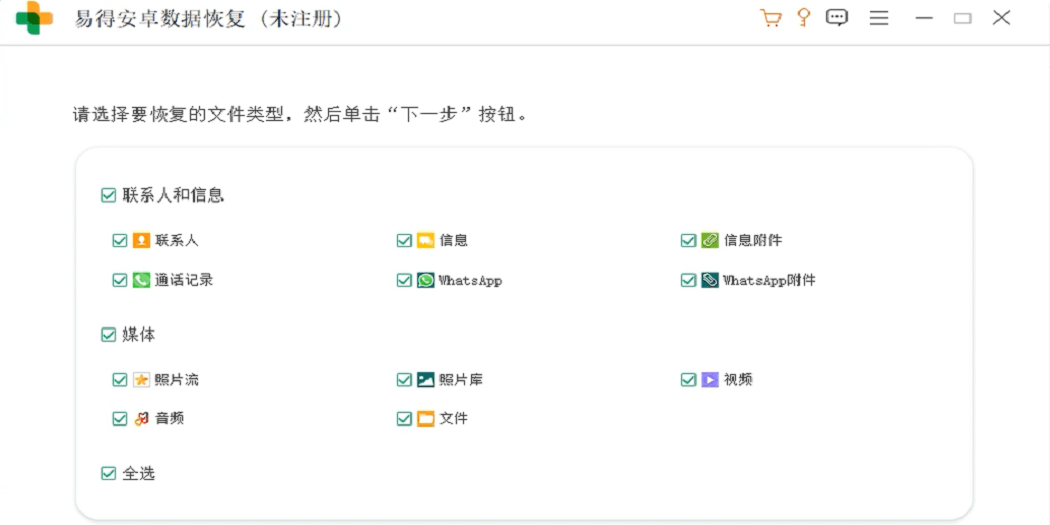Click the orange 联系人 contacts icon
This screenshot has width=1050, height=525.
(x=141, y=240)
